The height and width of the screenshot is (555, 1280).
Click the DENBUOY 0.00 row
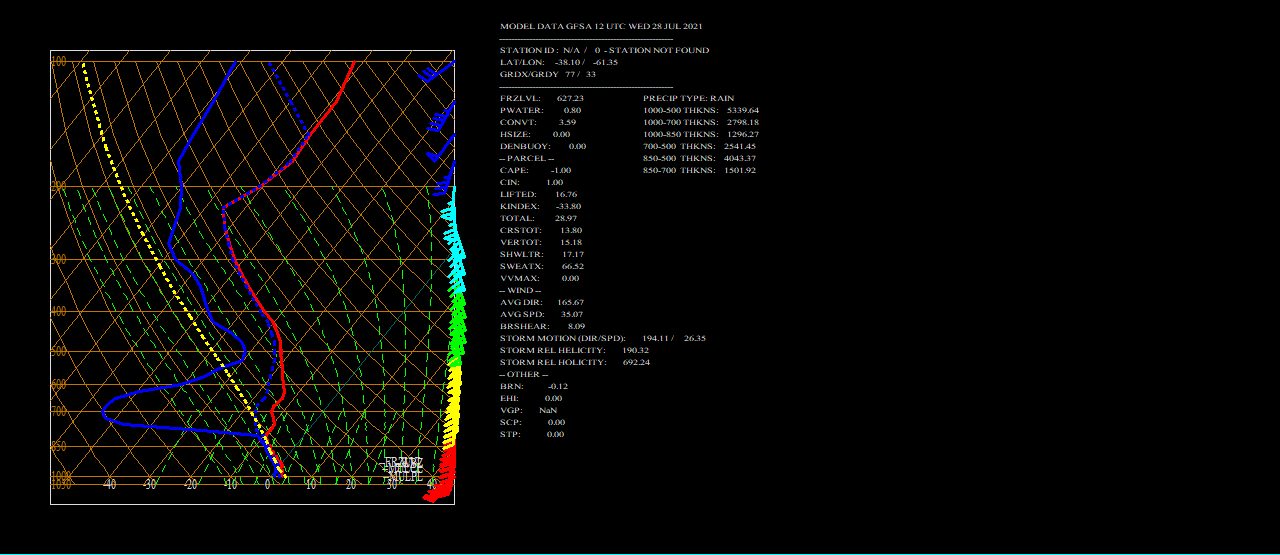tap(543, 146)
